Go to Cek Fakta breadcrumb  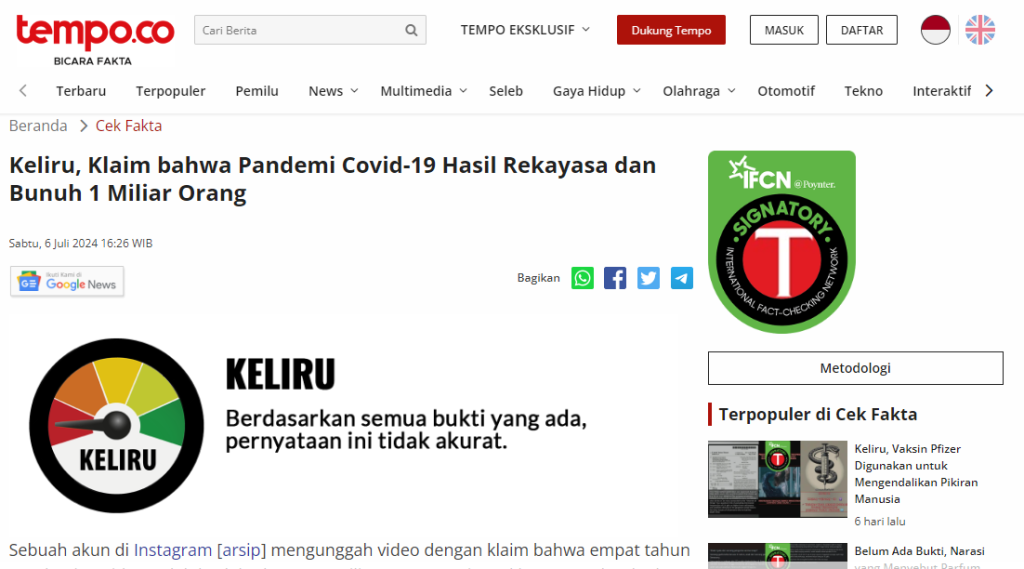(129, 125)
